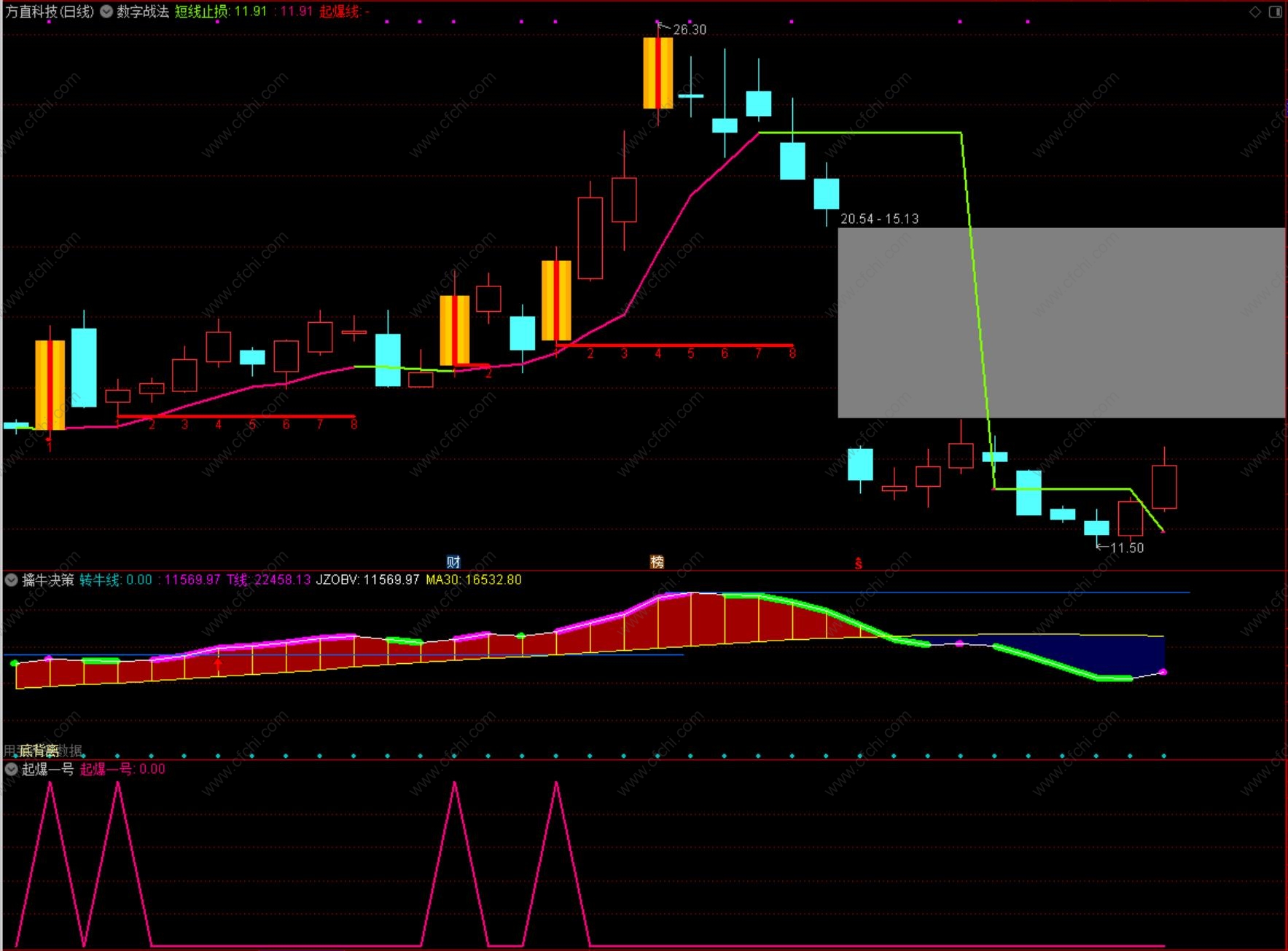Viewport: 1288px width, 951px height.
Task: Click the red up arrow in 擒牛决策 panel
Action: pyautogui.click(x=218, y=664)
